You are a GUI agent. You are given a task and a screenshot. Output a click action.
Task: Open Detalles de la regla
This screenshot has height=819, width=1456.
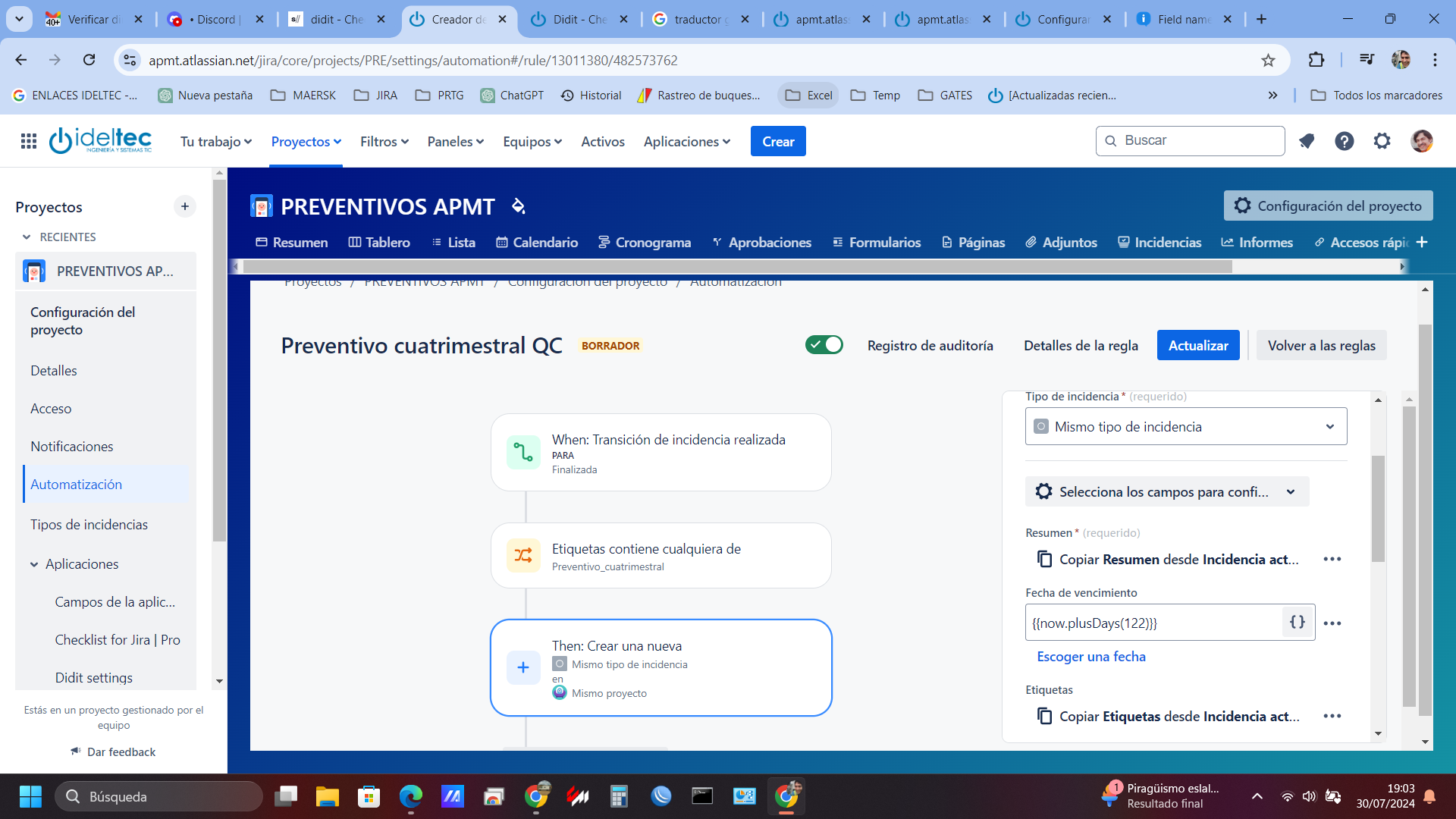click(x=1081, y=345)
